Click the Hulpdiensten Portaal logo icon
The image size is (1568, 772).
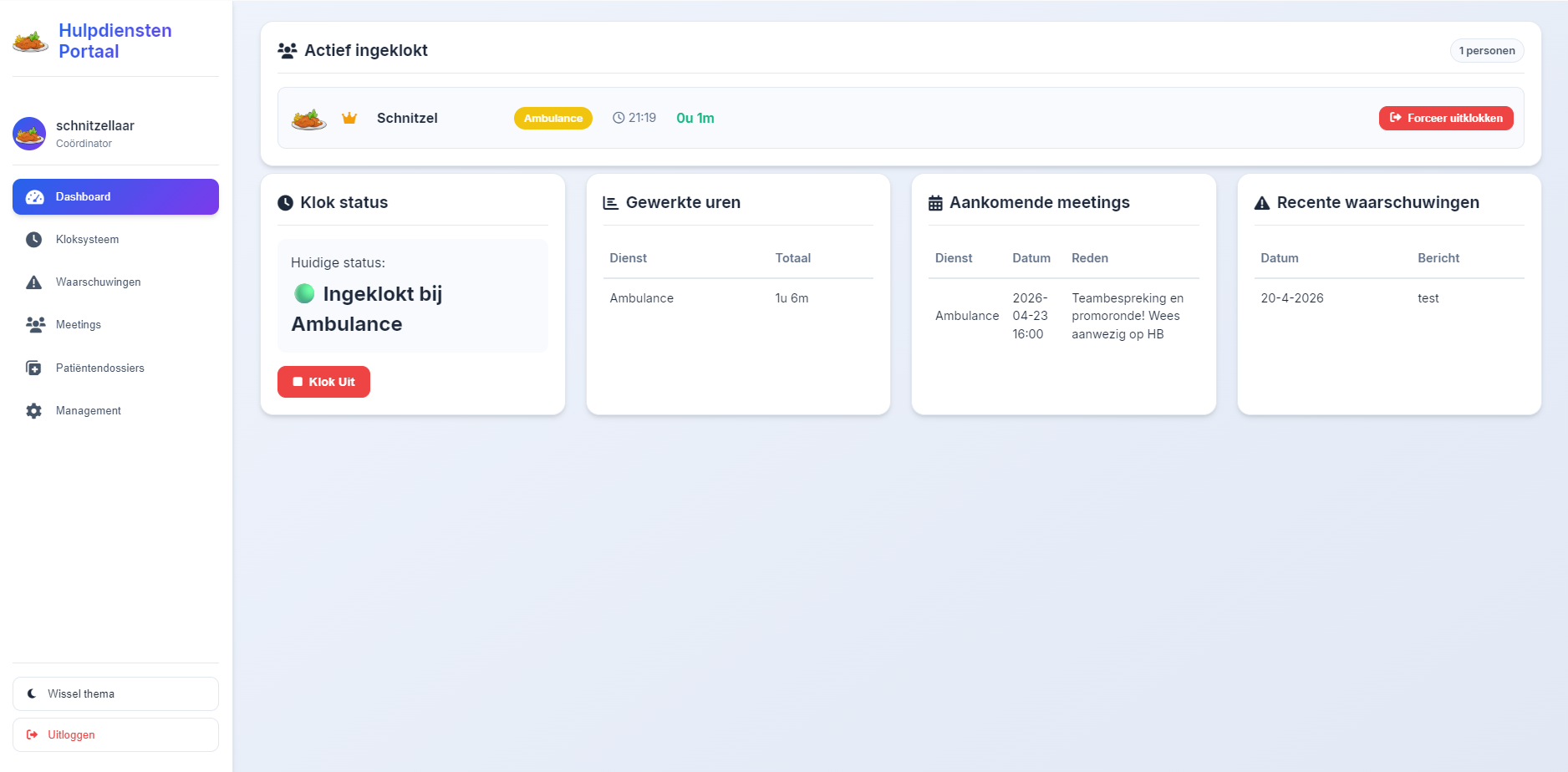(x=30, y=41)
